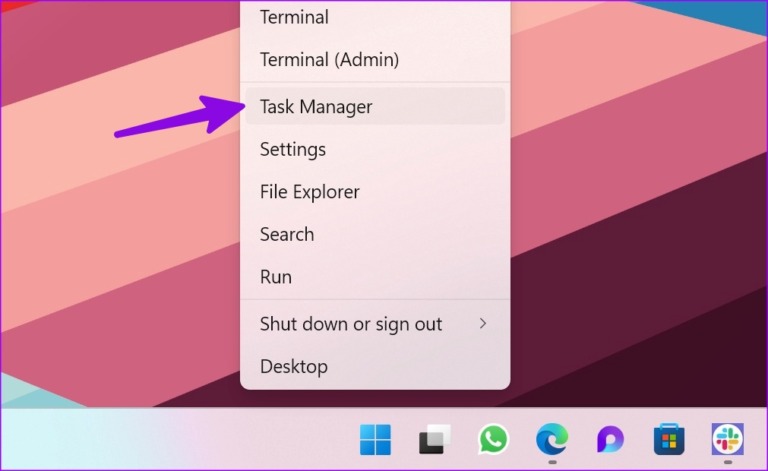The width and height of the screenshot is (768, 471).
Task: Launch WhatsApp from the taskbar
Action: click(493, 439)
